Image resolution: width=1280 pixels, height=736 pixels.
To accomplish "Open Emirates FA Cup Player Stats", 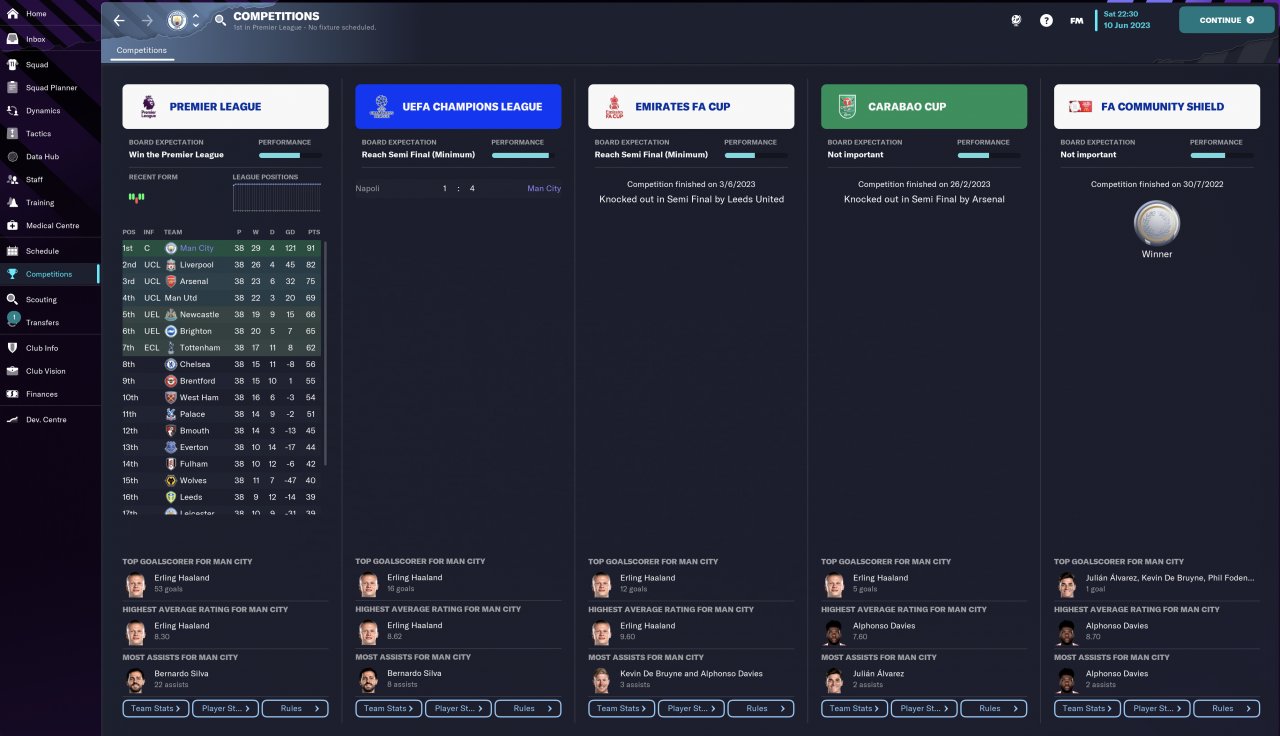I will [691, 709].
